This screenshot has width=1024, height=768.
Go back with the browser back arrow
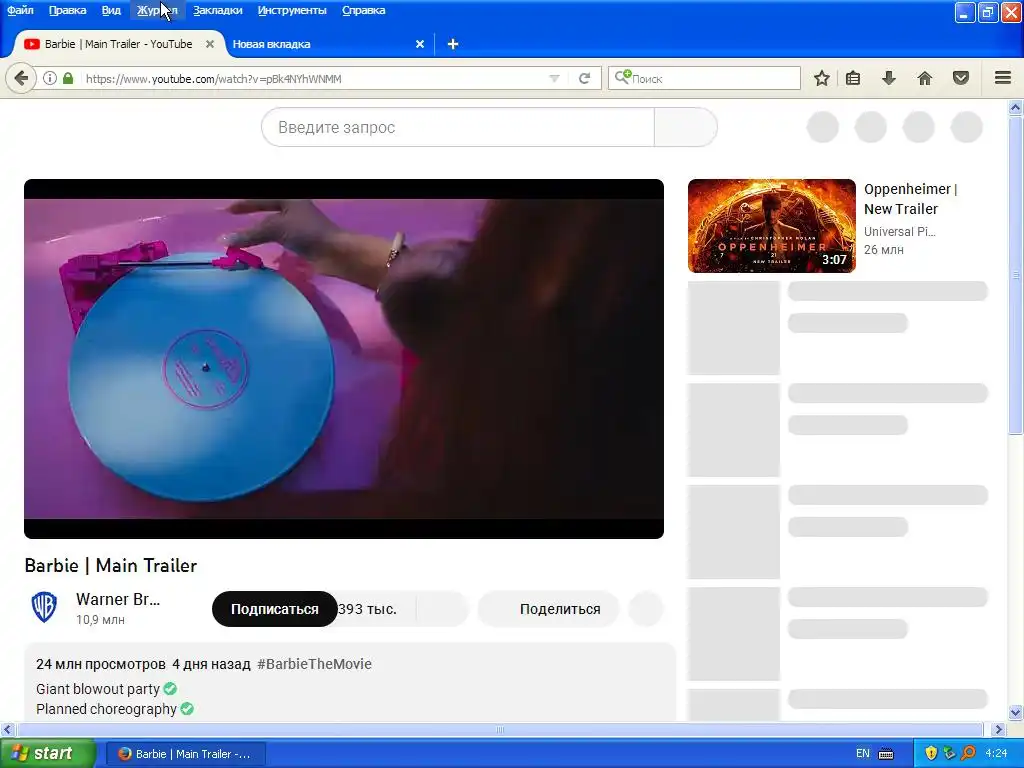(21, 78)
